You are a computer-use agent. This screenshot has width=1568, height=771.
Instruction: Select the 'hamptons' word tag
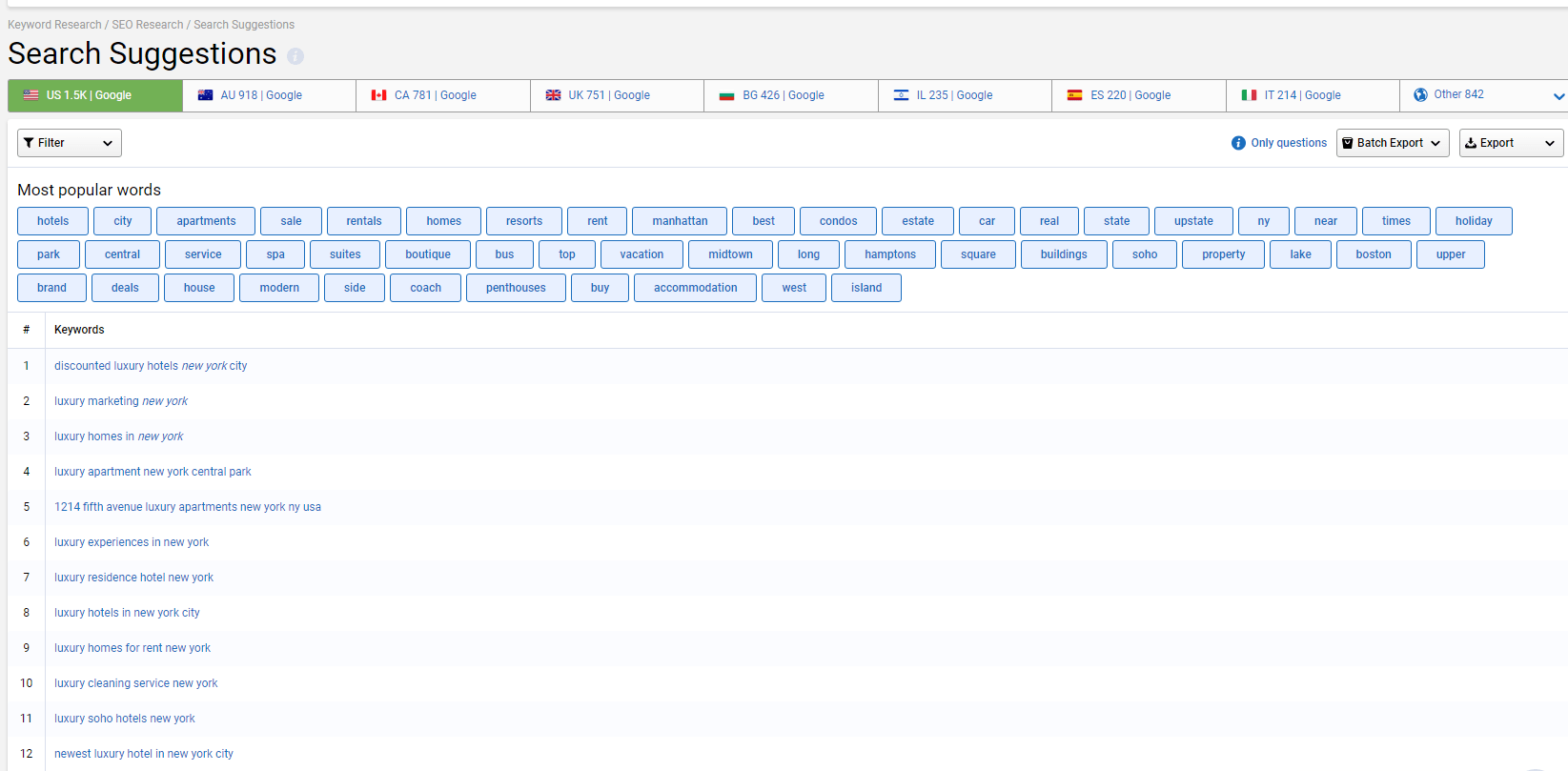pyautogui.click(x=890, y=254)
